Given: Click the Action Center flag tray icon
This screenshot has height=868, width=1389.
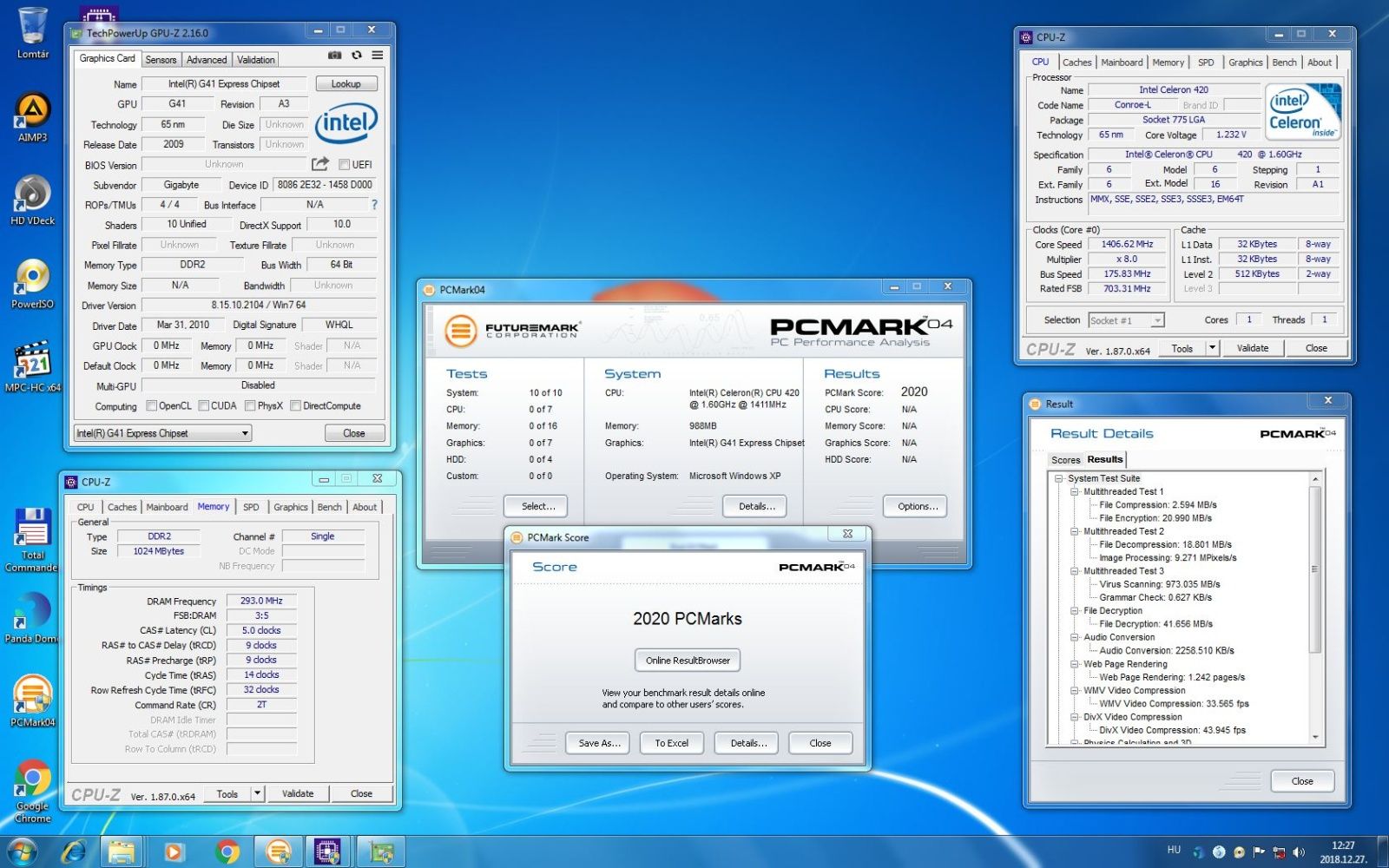Looking at the screenshot, I should (1258, 852).
